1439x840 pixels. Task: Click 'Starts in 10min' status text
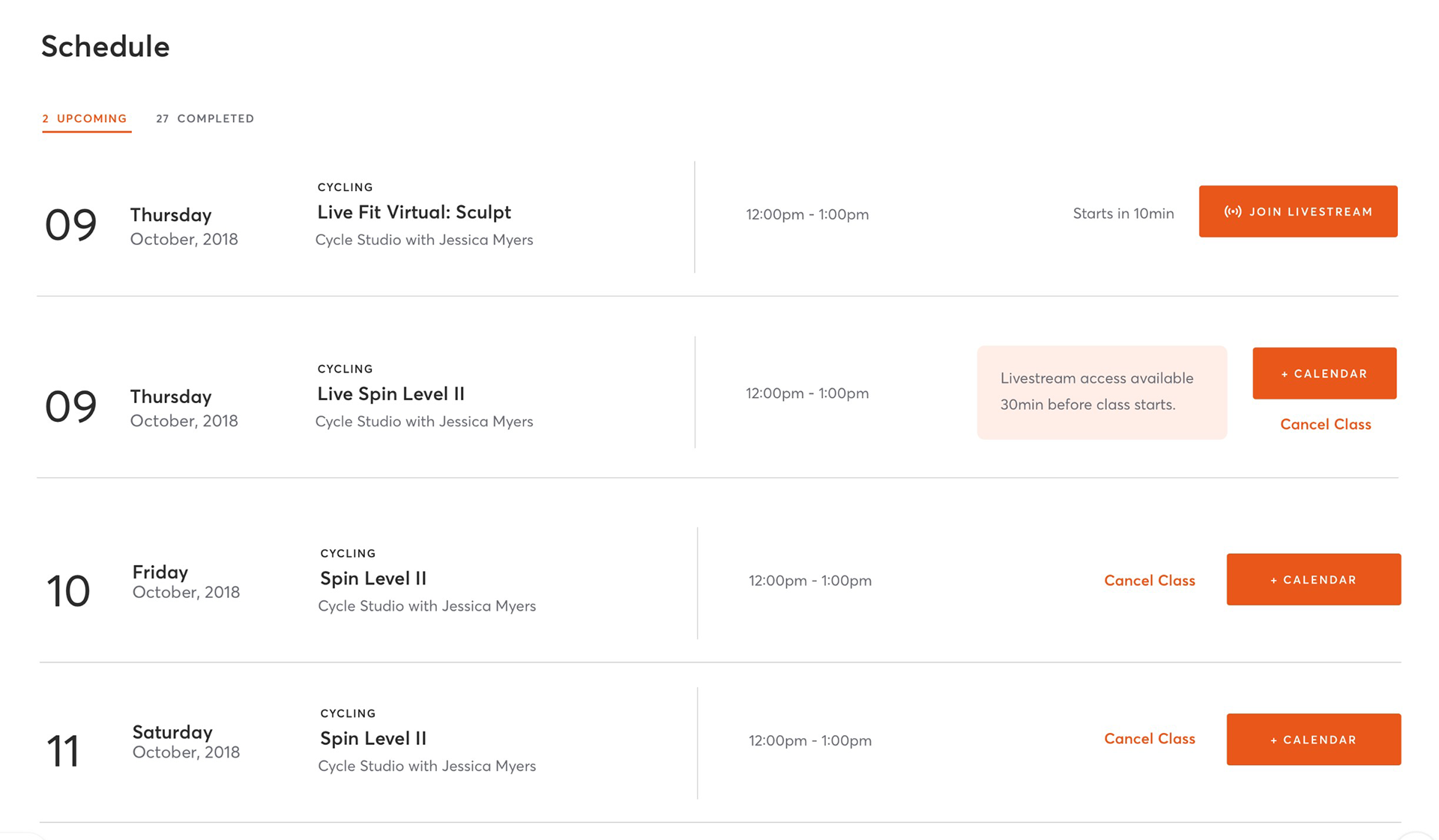[x=1123, y=214]
